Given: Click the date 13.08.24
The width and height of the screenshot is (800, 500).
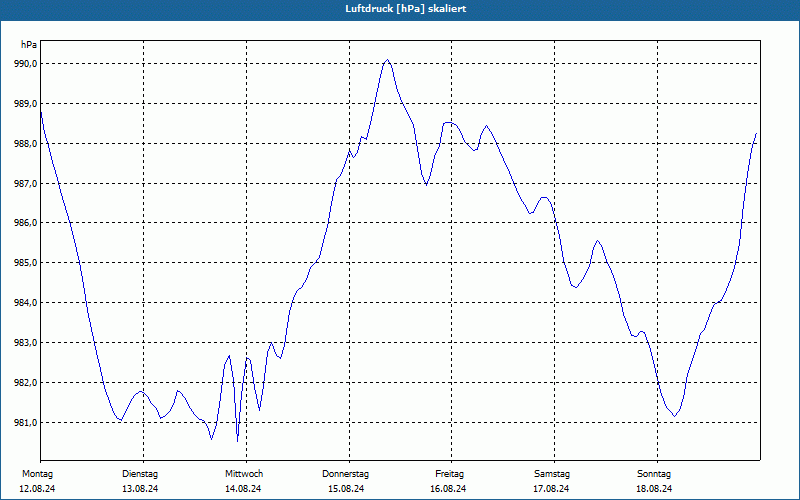Looking at the screenshot, I should pyautogui.click(x=140, y=489).
